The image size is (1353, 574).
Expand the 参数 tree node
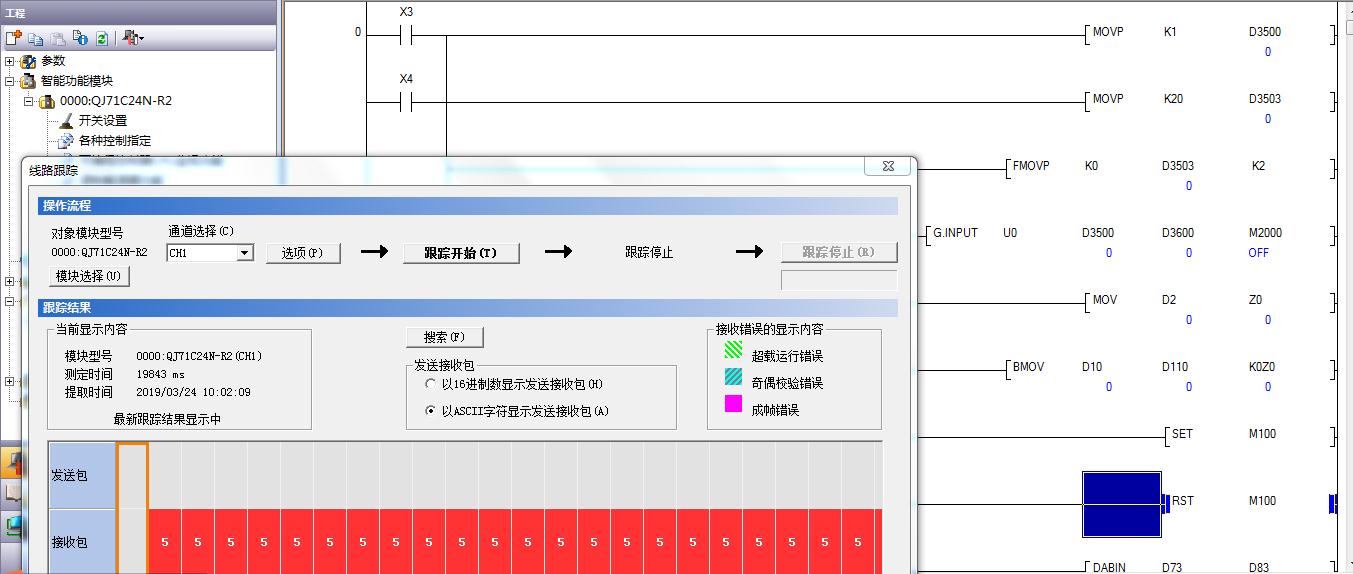point(10,61)
